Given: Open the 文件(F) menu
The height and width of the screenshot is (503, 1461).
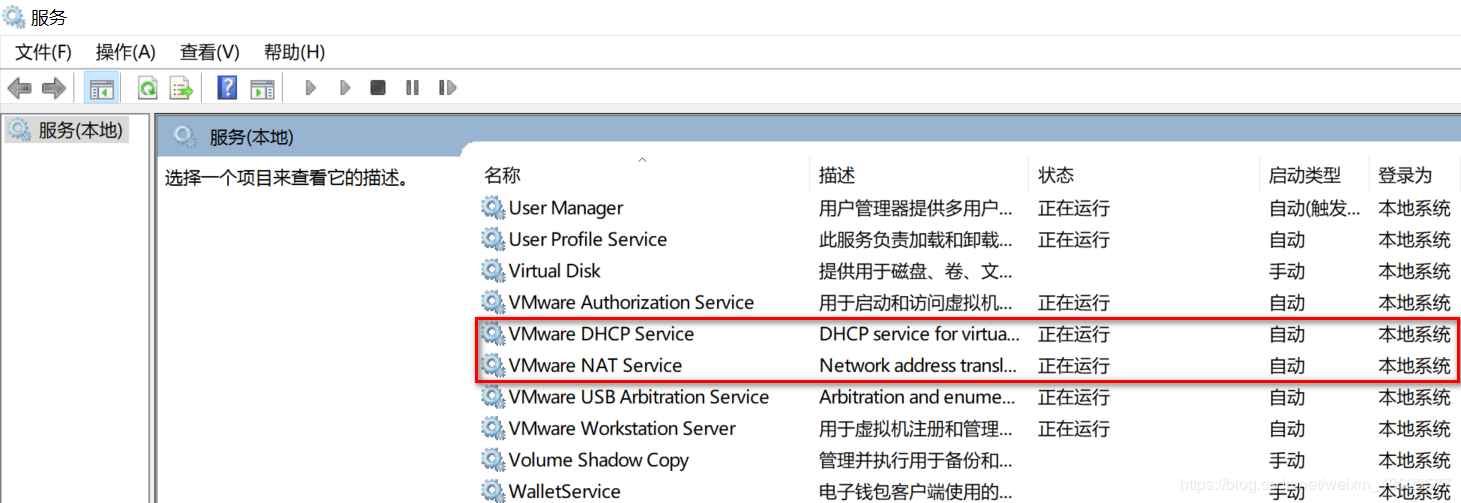Looking at the screenshot, I should point(43,52).
